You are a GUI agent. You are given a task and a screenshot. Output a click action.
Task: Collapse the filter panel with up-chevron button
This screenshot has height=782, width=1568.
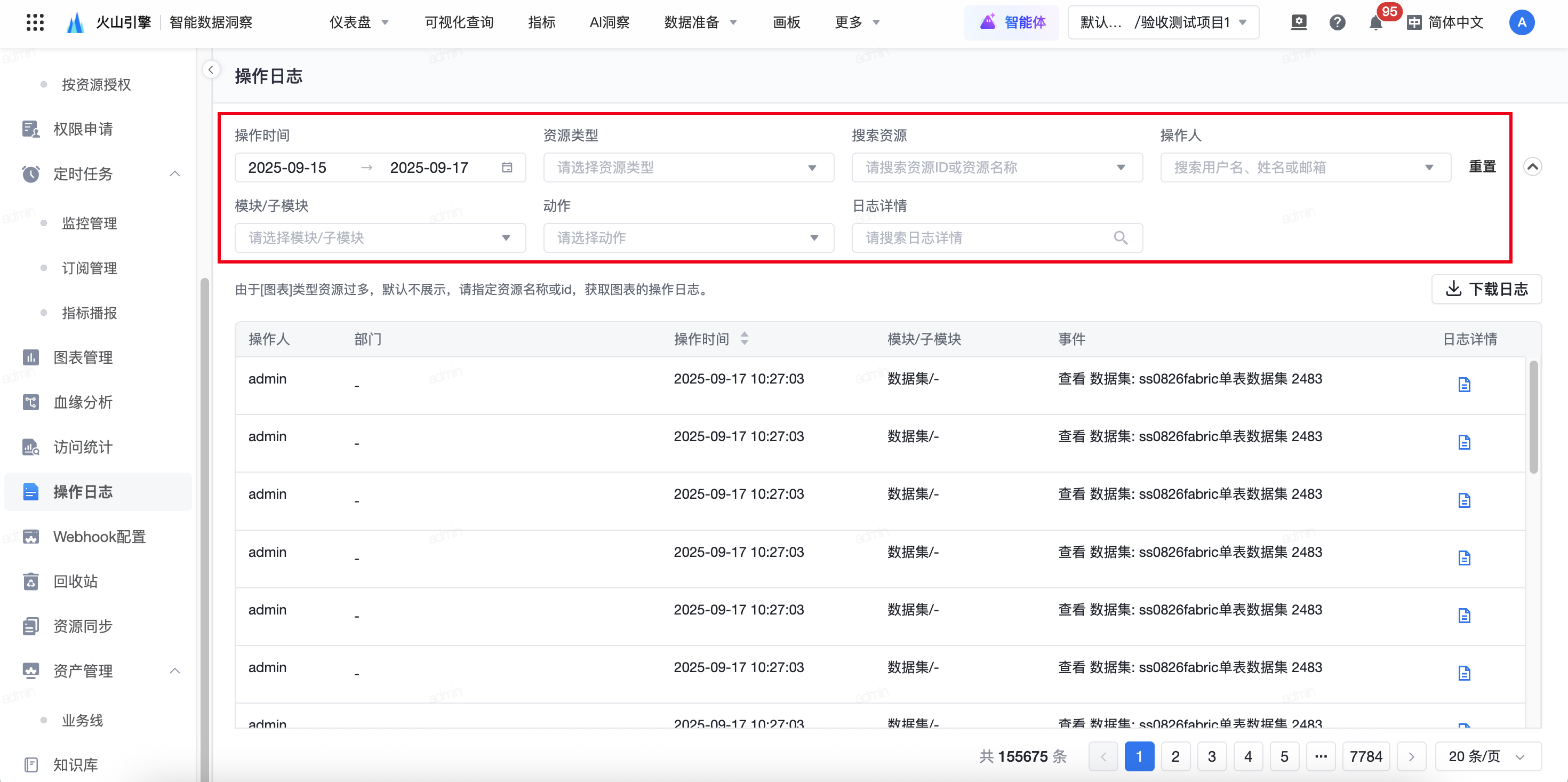(1532, 166)
